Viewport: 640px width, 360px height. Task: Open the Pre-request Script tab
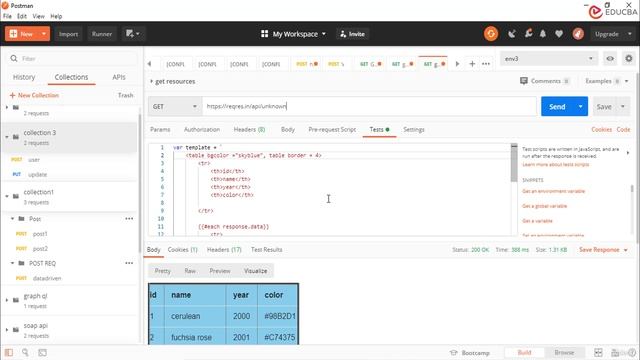(332, 129)
